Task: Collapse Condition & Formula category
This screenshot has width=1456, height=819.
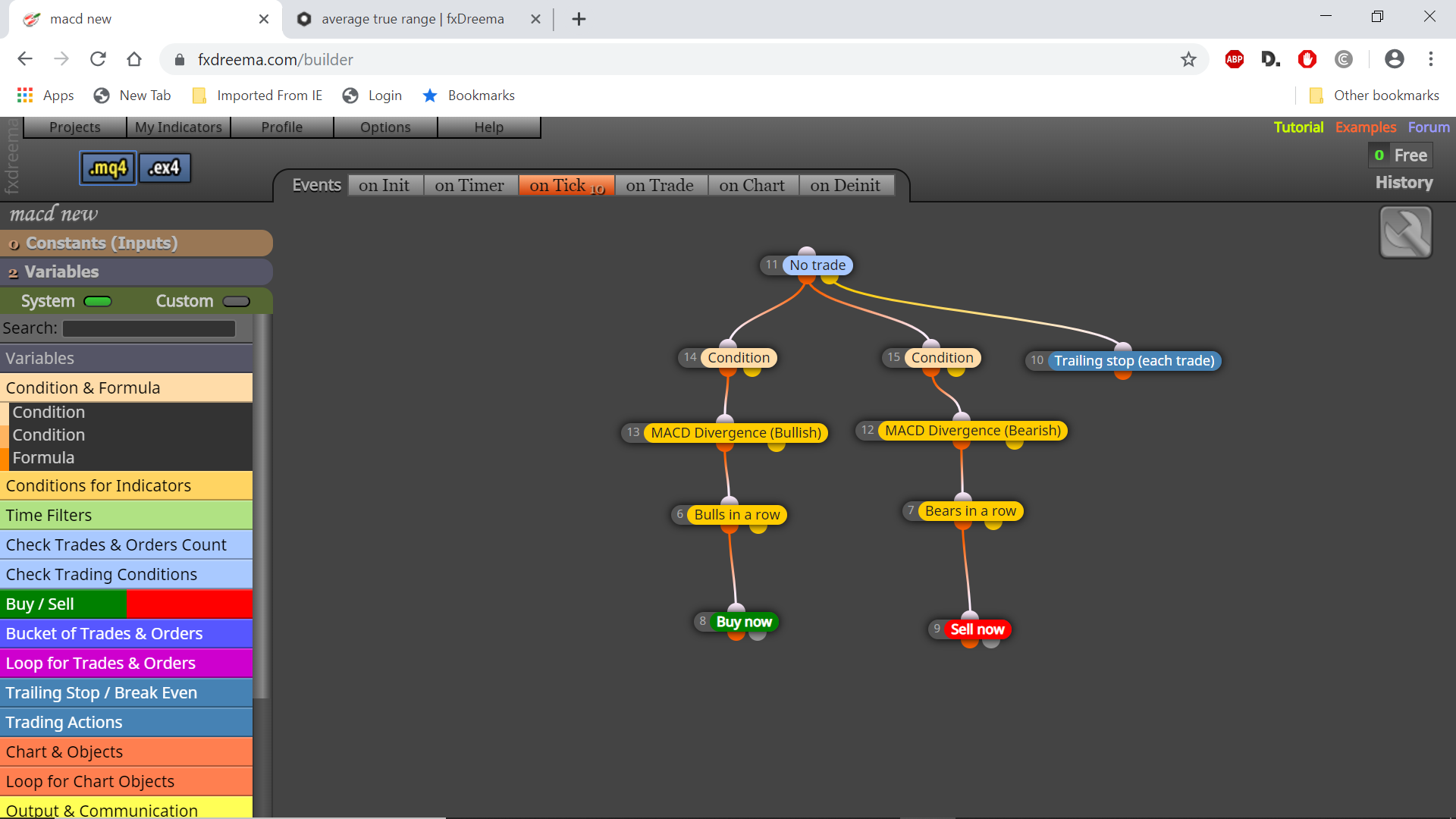Action: coord(126,388)
